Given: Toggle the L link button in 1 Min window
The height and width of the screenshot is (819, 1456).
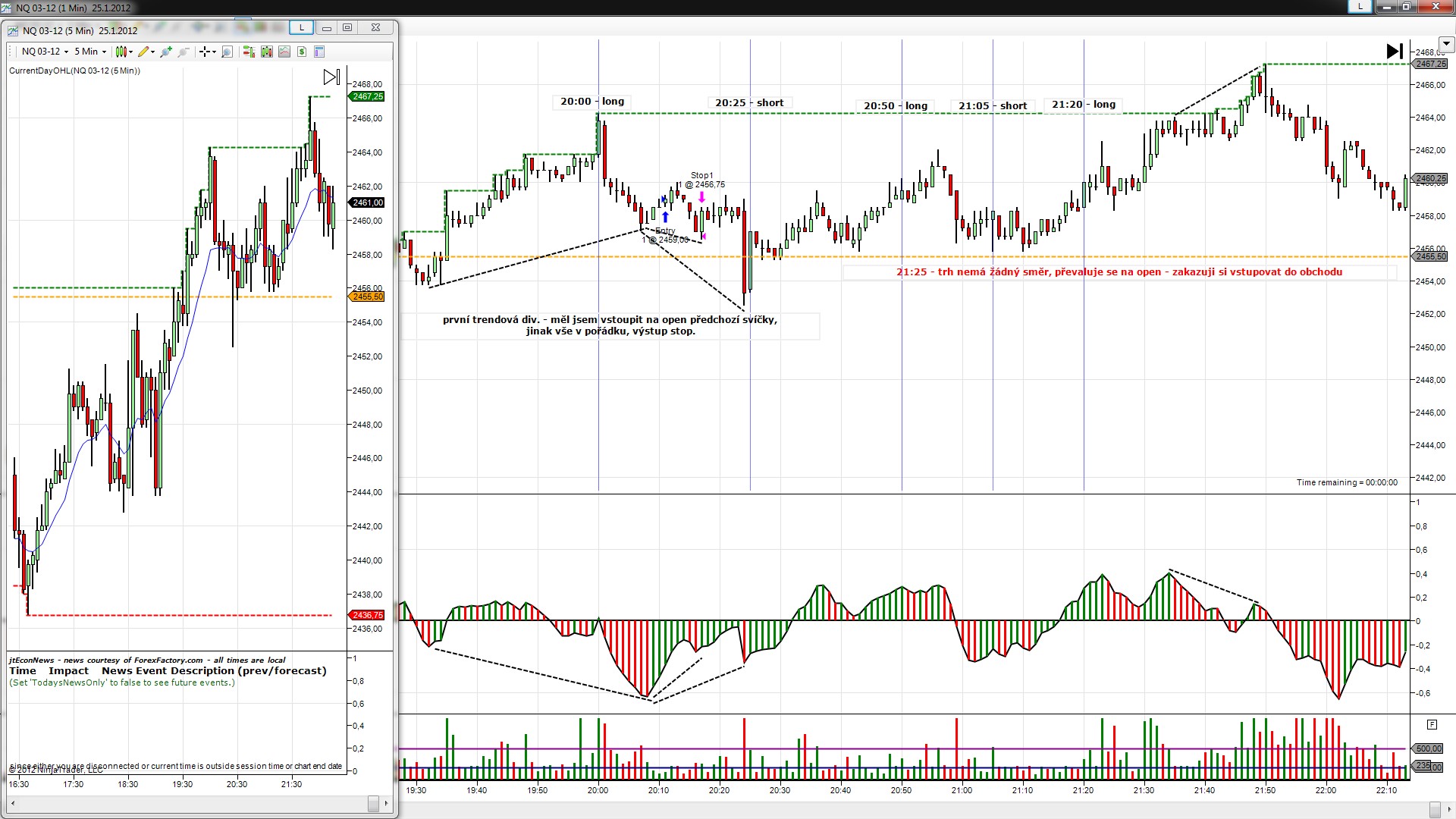Looking at the screenshot, I should [1360, 6].
